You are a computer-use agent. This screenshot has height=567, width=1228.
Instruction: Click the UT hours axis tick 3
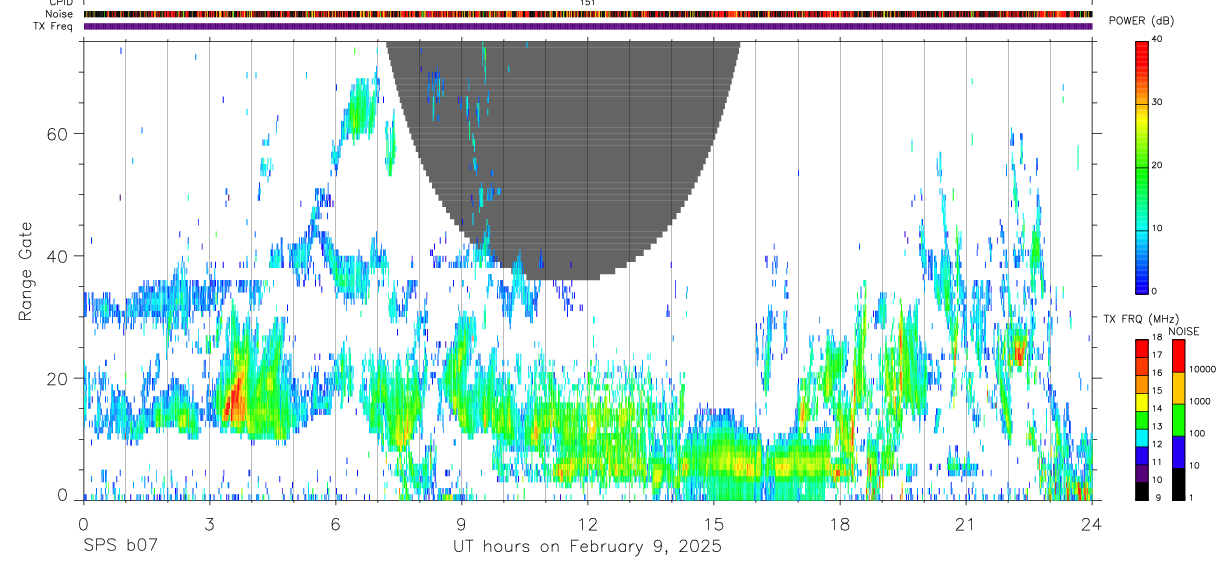209,524
